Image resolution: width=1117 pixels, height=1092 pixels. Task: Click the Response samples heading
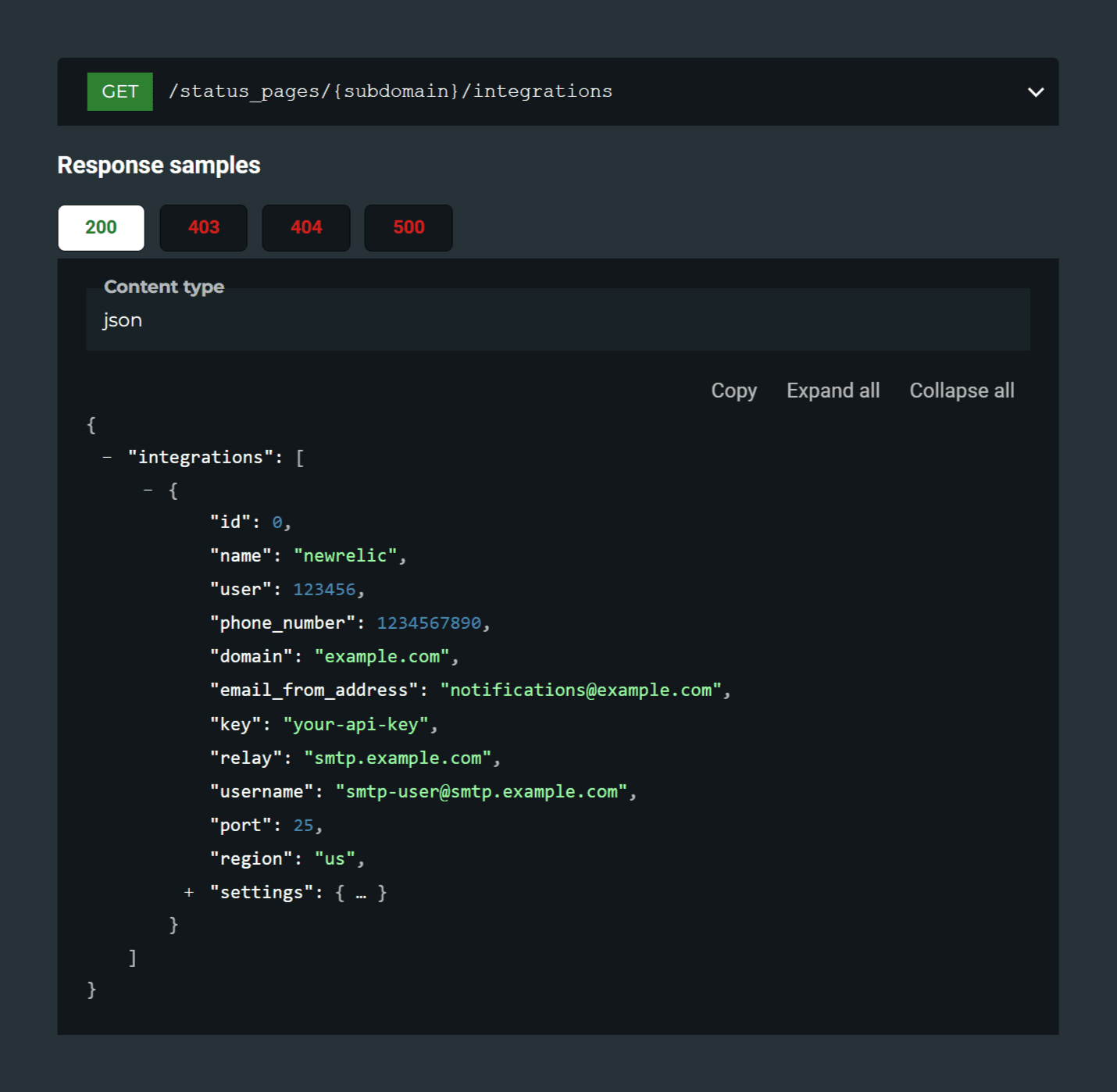coord(159,165)
